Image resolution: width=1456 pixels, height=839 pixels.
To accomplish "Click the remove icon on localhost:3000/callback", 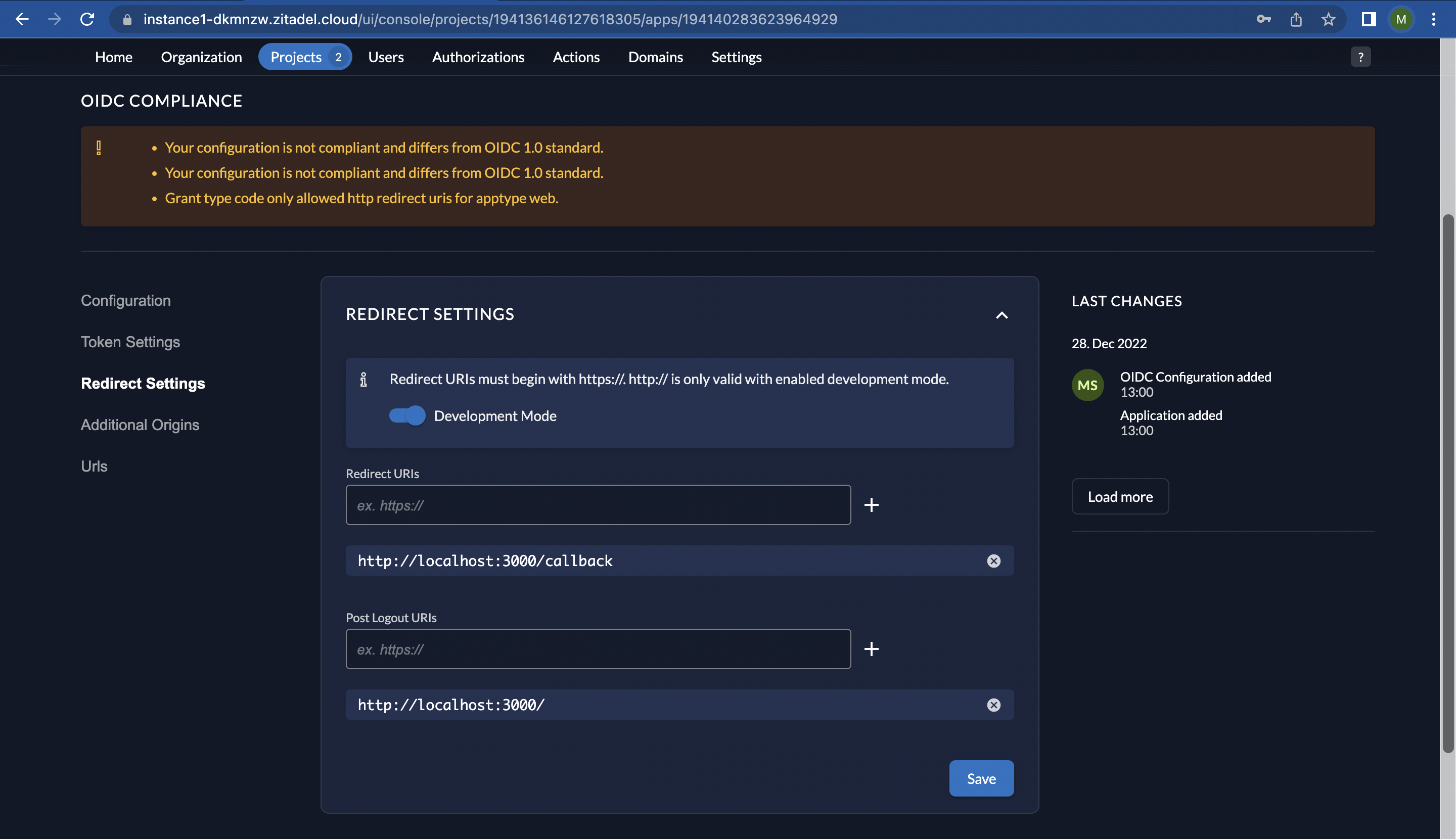I will coord(994,560).
